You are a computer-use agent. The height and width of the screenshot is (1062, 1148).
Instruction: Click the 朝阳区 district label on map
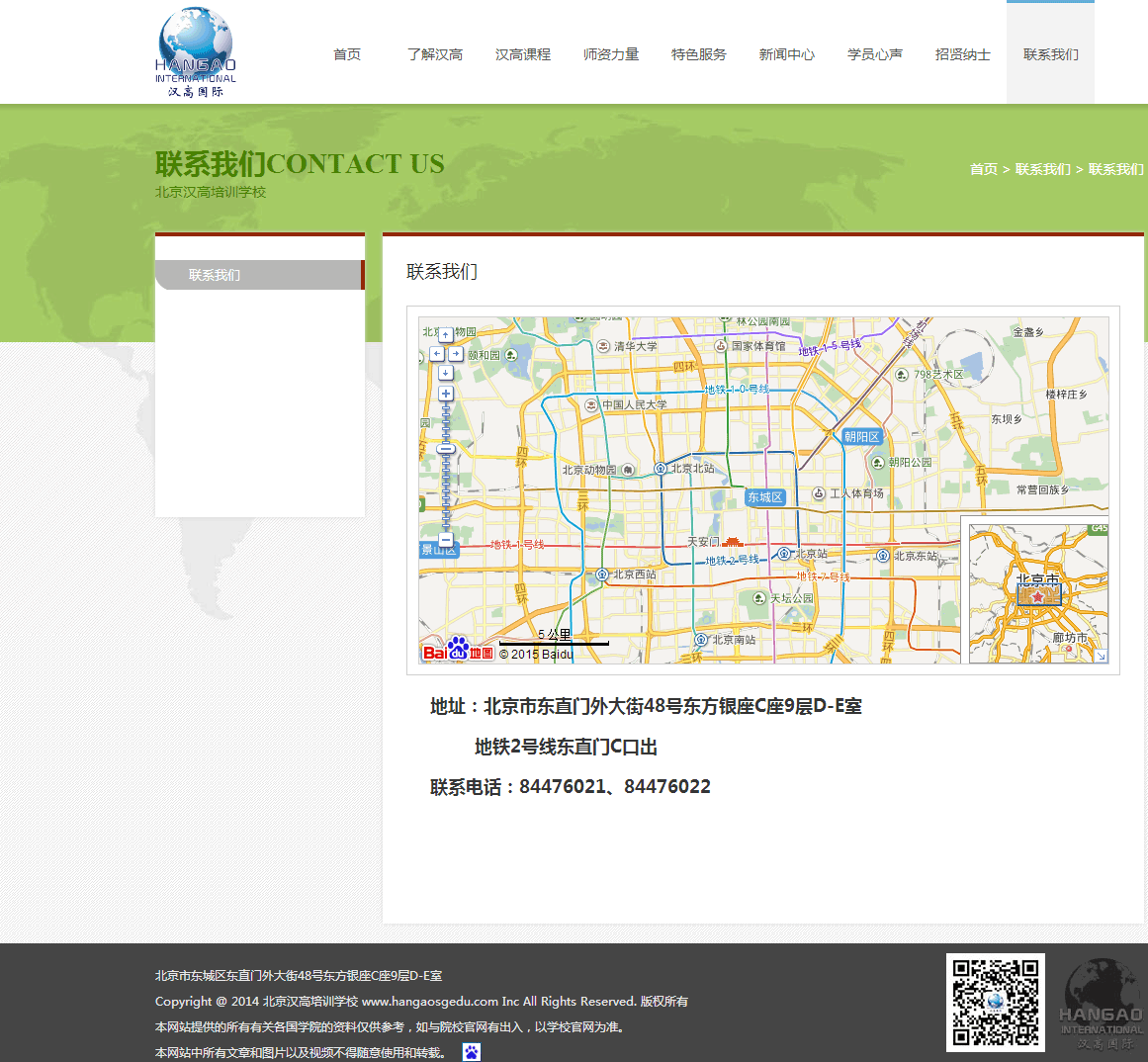click(861, 437)
